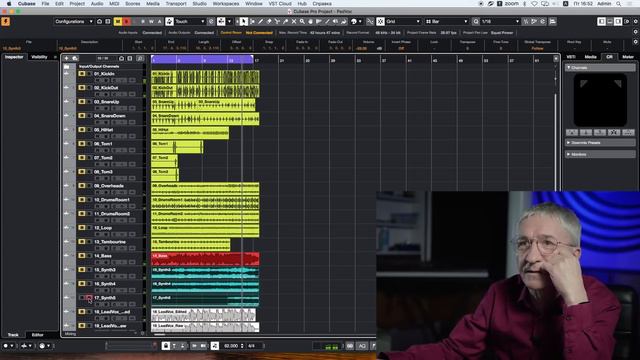Viewport: 640px width, 360px height.
Task: Open the Transport menu
Action: tap(176, 4)
